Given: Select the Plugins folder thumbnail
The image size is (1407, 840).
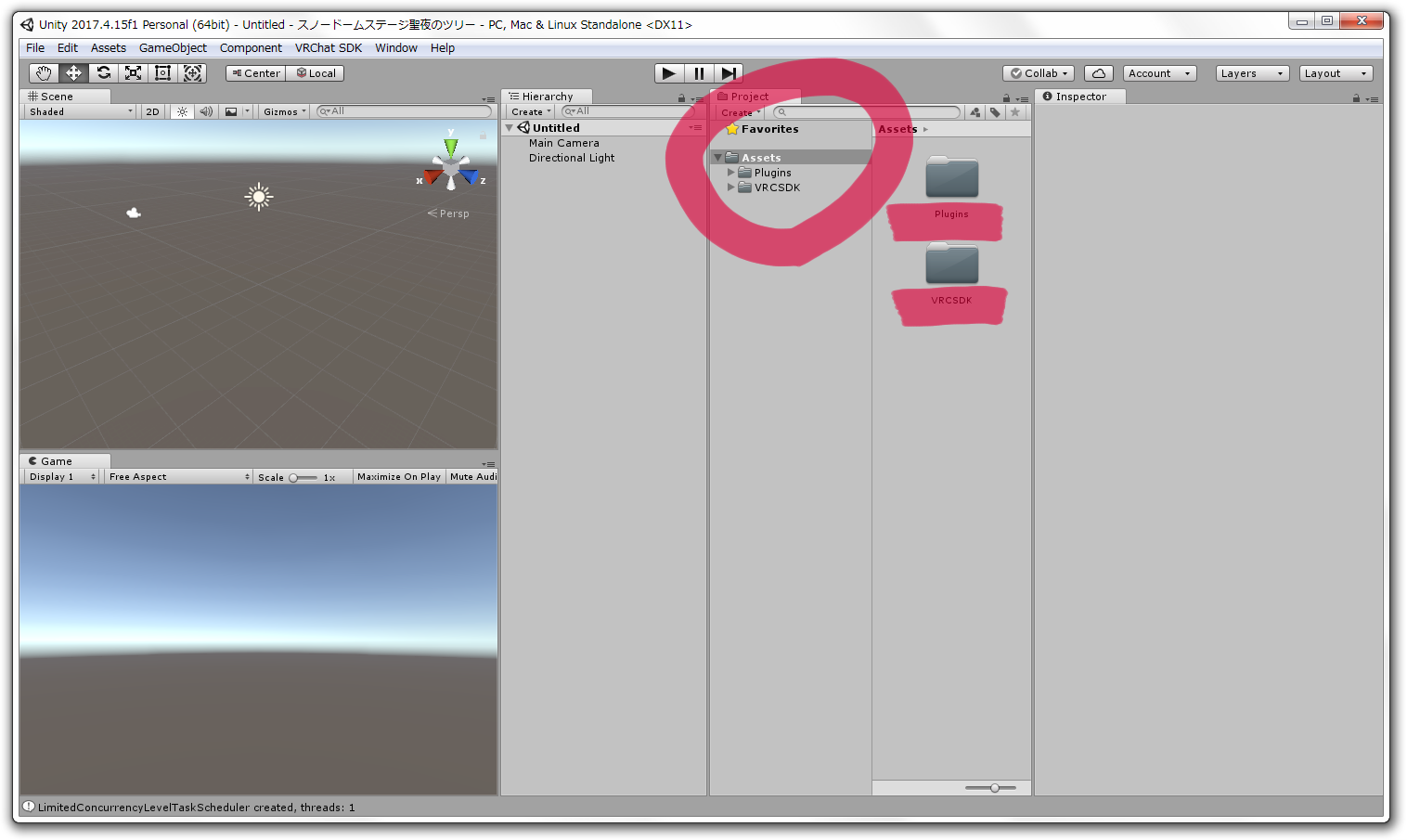Looking at the screenshot, I should tap(952, 176).
